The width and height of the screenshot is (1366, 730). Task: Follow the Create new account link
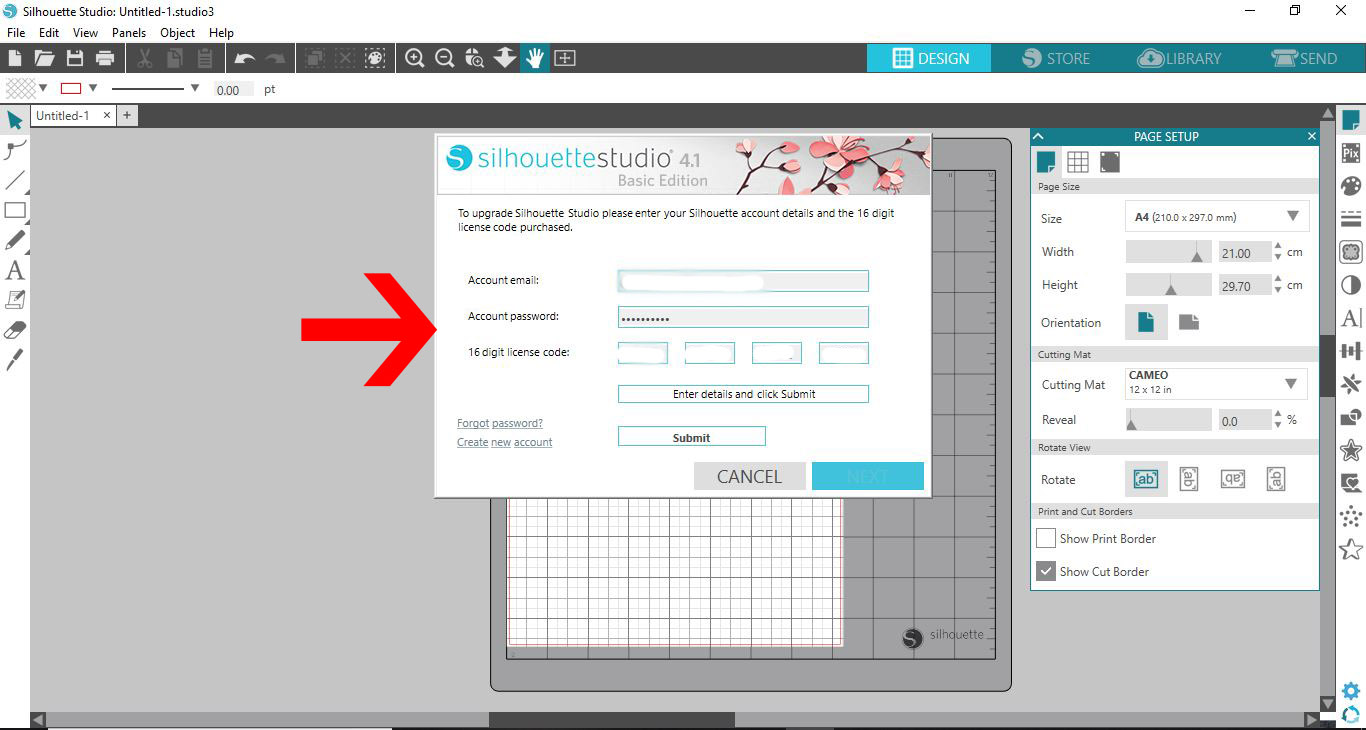coord(505,442)
